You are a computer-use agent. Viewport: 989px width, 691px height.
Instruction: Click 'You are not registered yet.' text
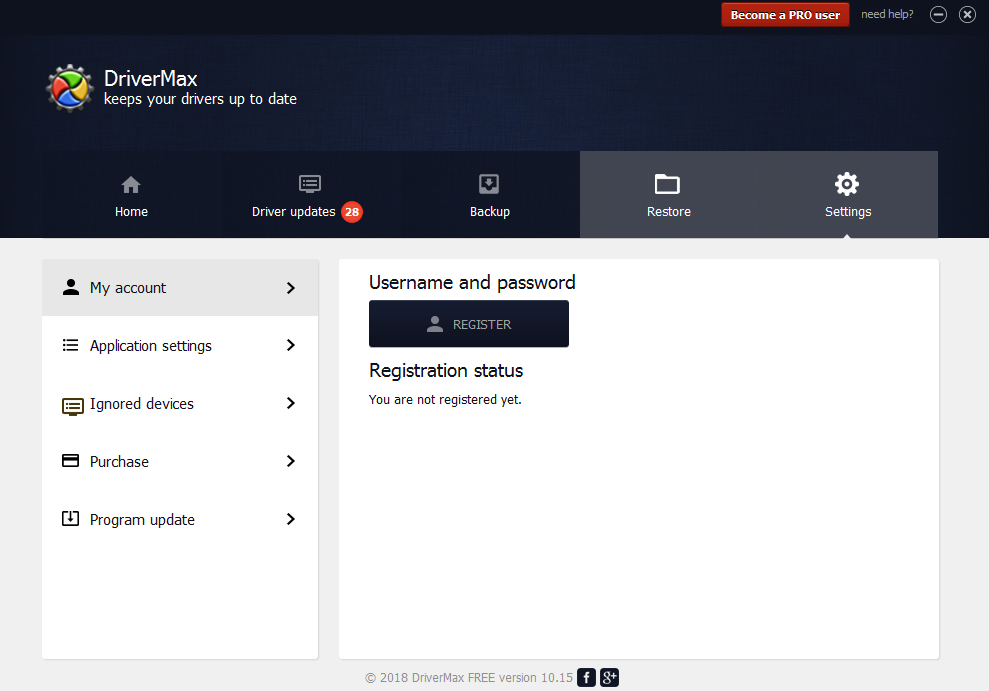tap(445, 400)
